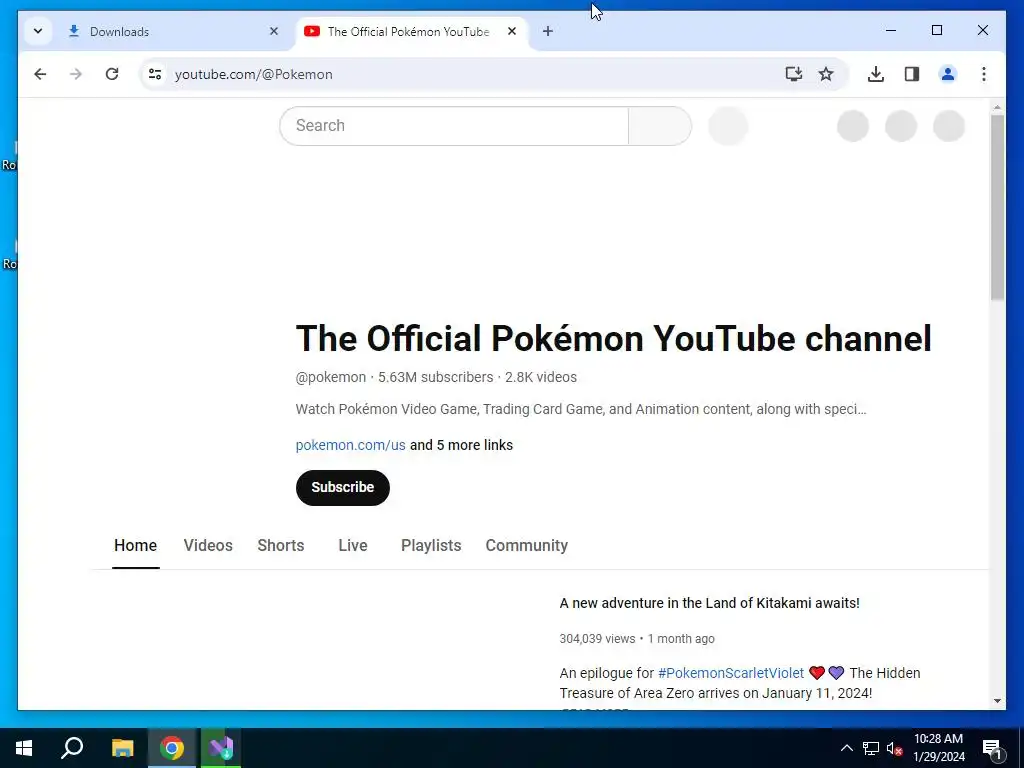Open video 'A new adventure in the Land of Kitakami awaits!'
1024x768 pixels.
click(x=709, y=603)
